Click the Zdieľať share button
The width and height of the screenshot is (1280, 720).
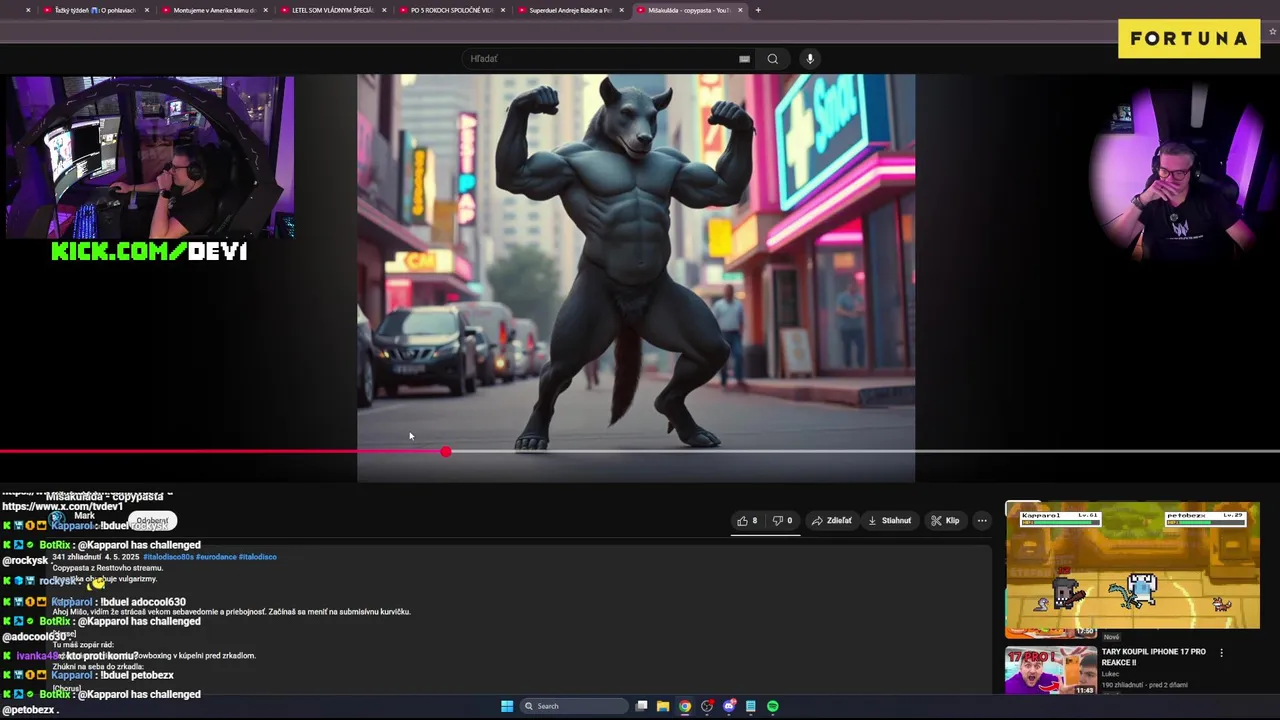[x=832, y=520]
